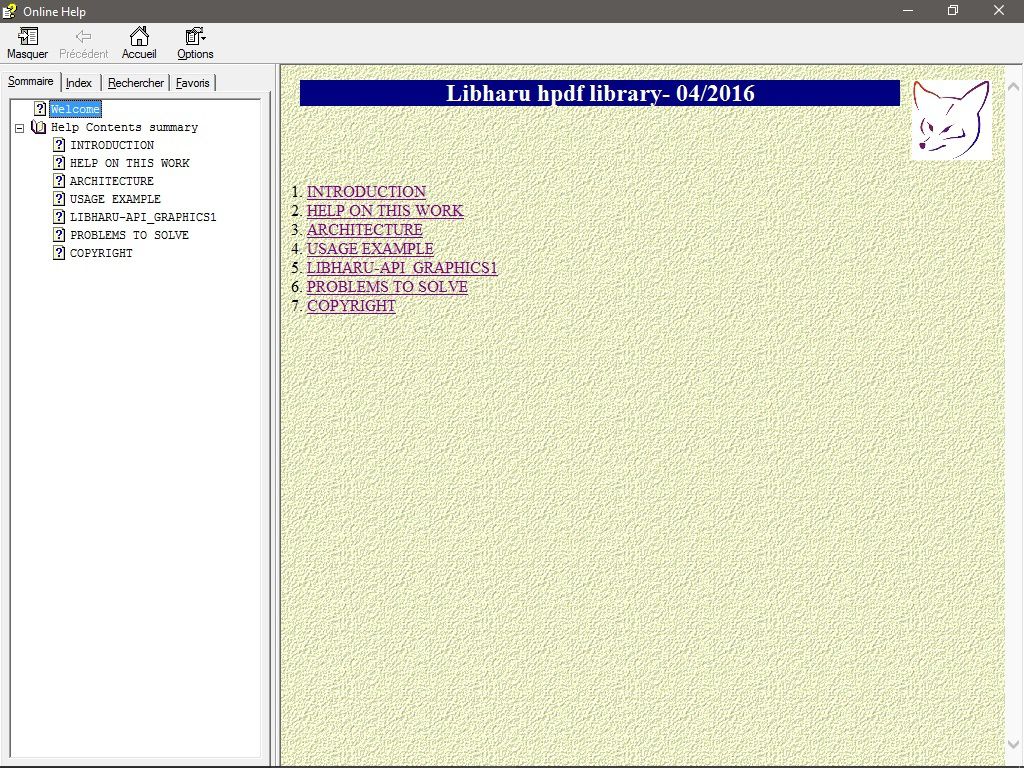Image resolution: width=1024 pixels, height=768 pixels.
Task: Open the Favoris tab
Action: (x=193, y=83)
